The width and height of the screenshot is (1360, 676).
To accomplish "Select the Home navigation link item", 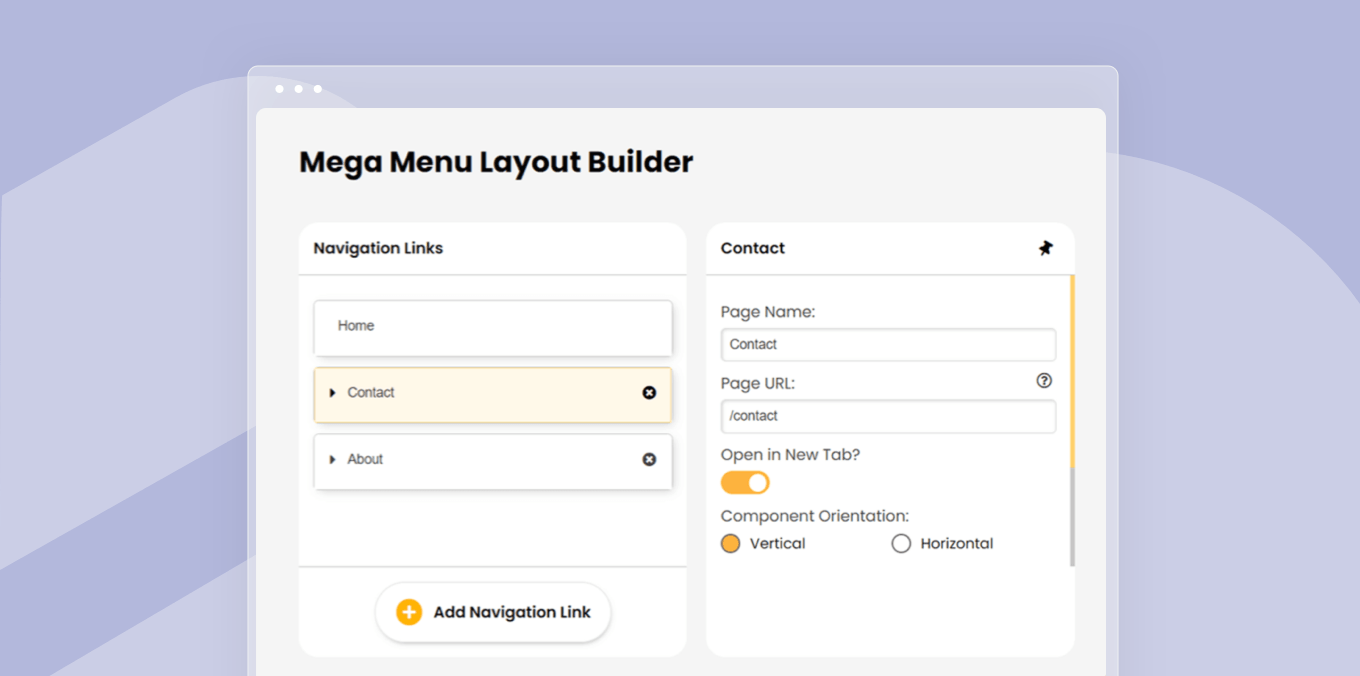I will pyautogui.click(x=492, y=327).
